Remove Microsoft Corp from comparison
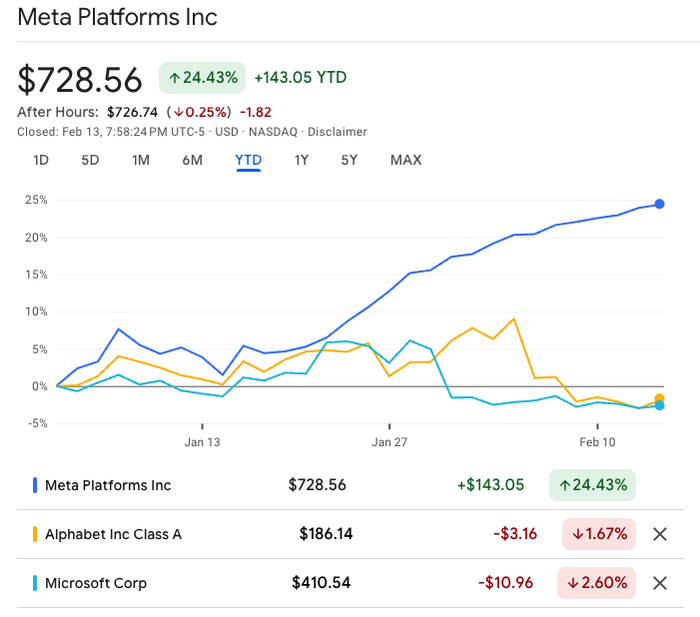The height and width of the screenshot is (617, 700). pos(659,583)
